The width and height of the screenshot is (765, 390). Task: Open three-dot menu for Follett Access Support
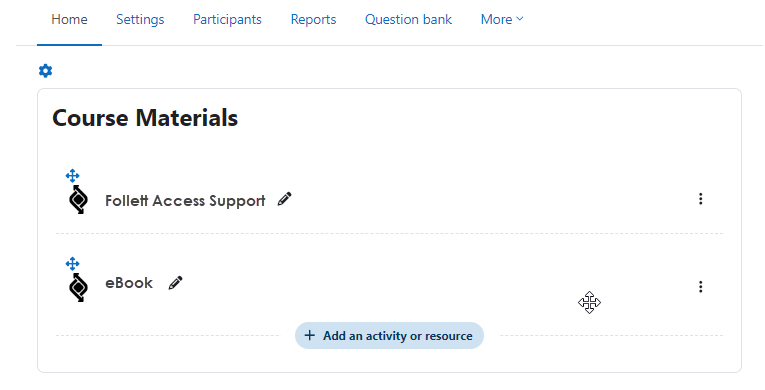pyautogui.click(x=701, y=199)
